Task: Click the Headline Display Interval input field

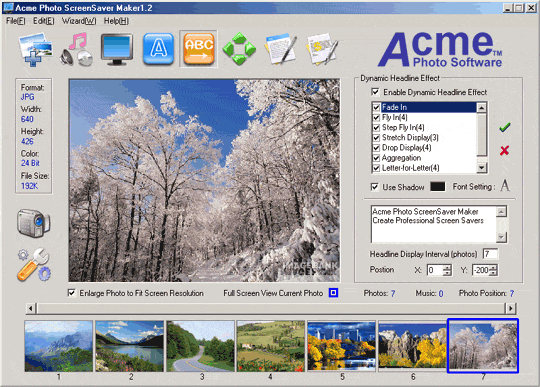Action: tap(490, 254)
